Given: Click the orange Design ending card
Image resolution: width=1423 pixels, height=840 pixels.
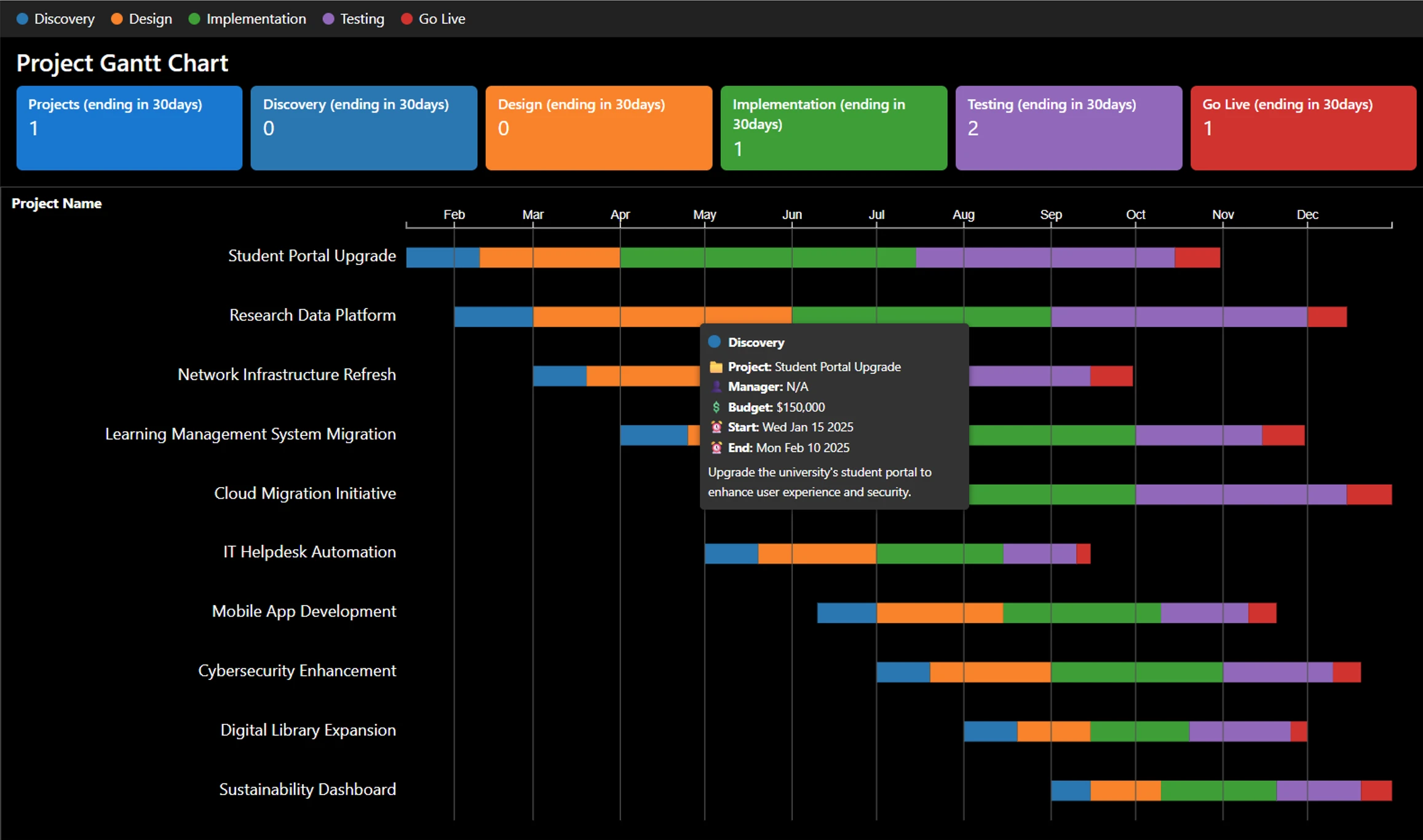Looking at the screenshot, I should 598,128.
